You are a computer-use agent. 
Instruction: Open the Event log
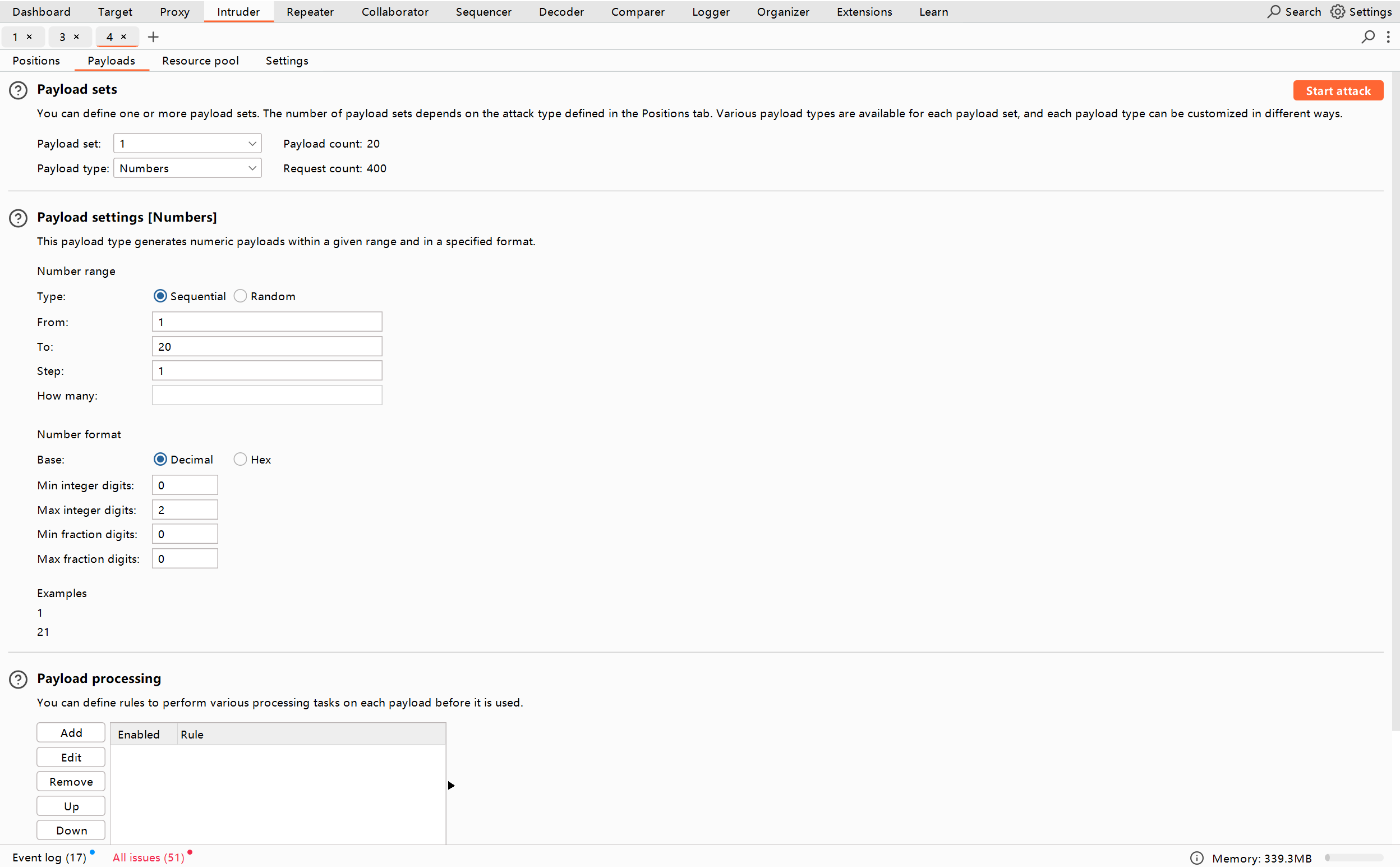pos(49,857)
